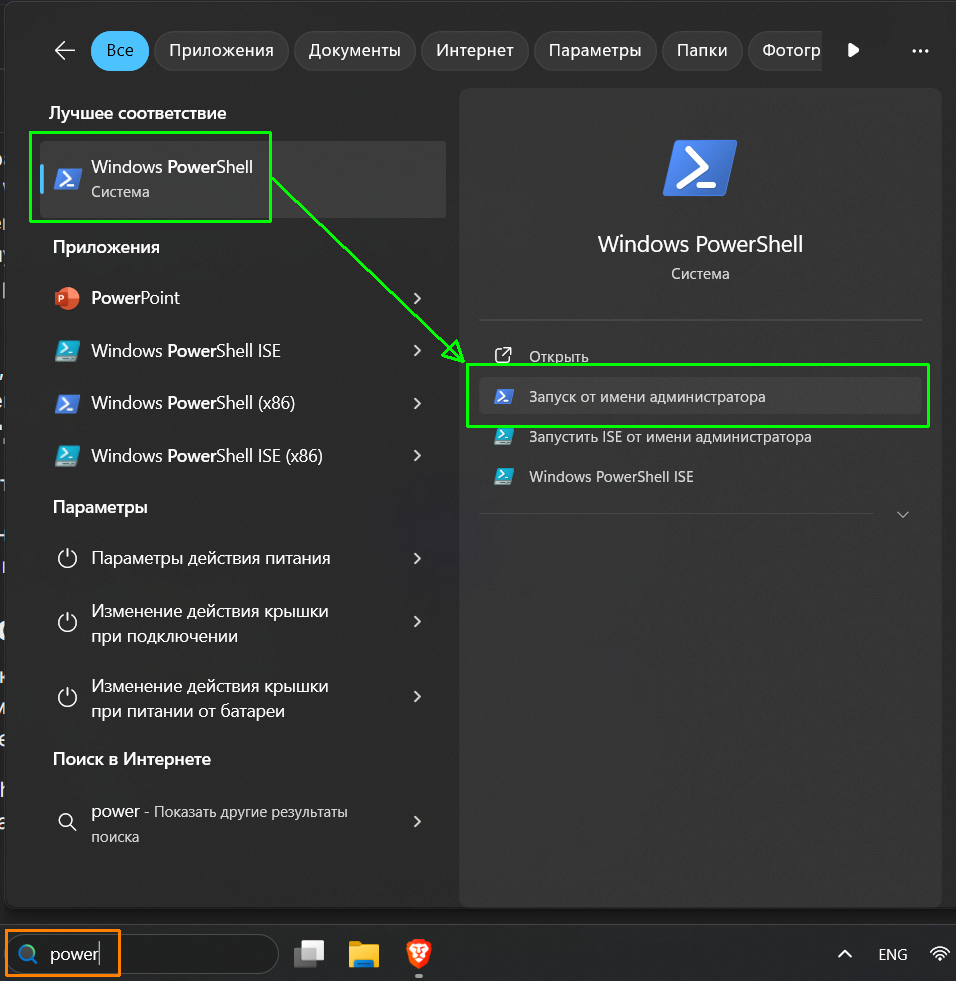Click the Wi-Fi network tray icon

939,954
